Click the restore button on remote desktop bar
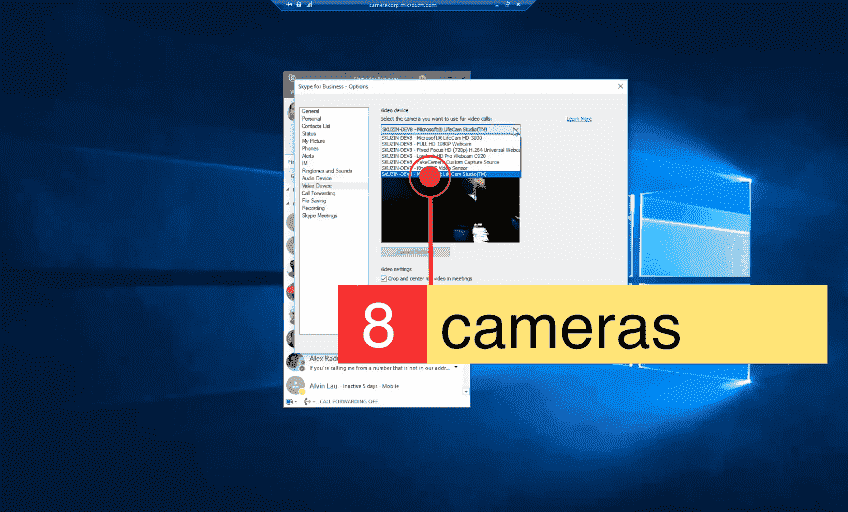This screenshot has width=848, height=512. (508, 4)
